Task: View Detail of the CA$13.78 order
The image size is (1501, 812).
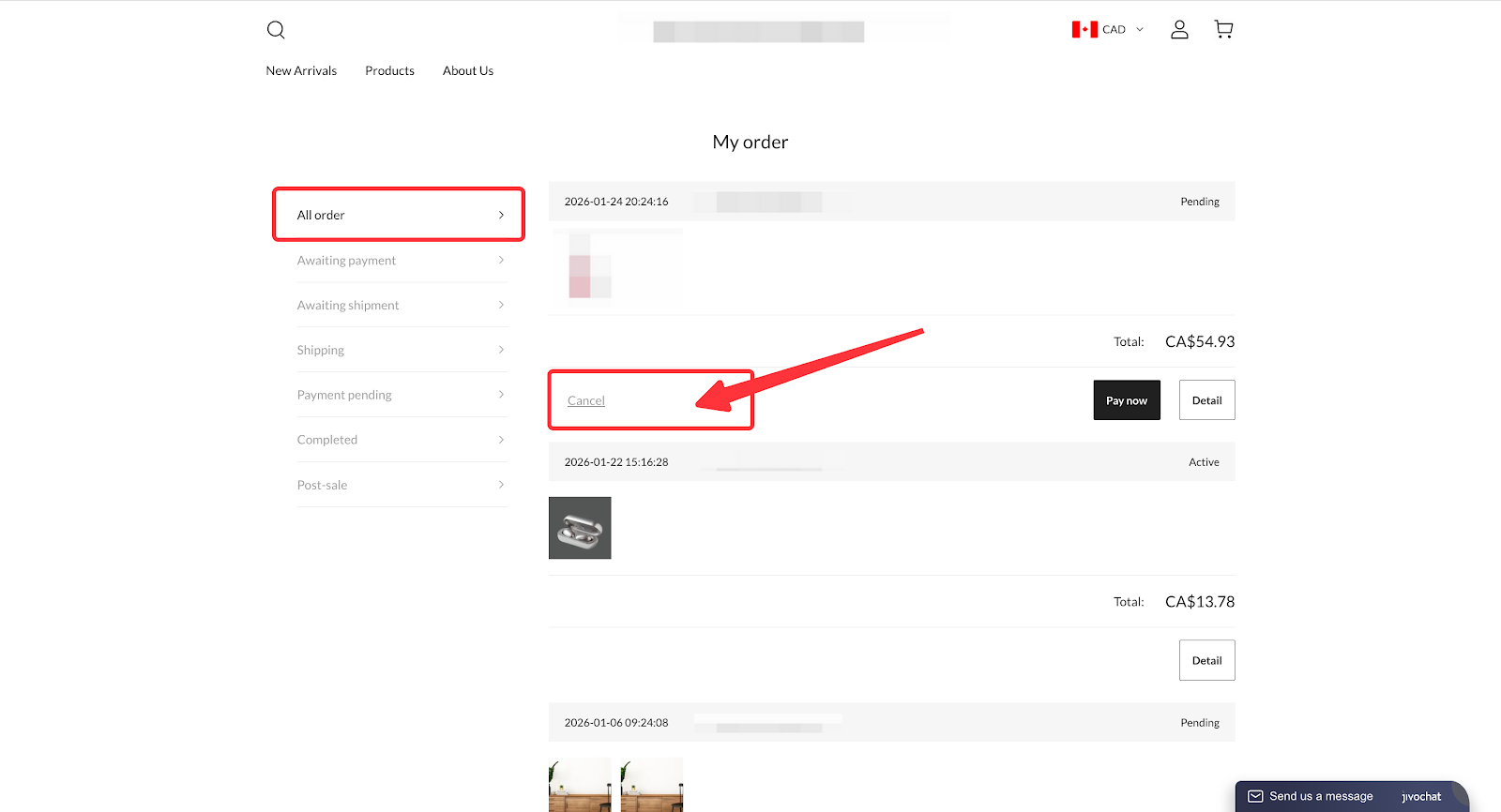Action: pyautogui.click(x=1206, y=660)
